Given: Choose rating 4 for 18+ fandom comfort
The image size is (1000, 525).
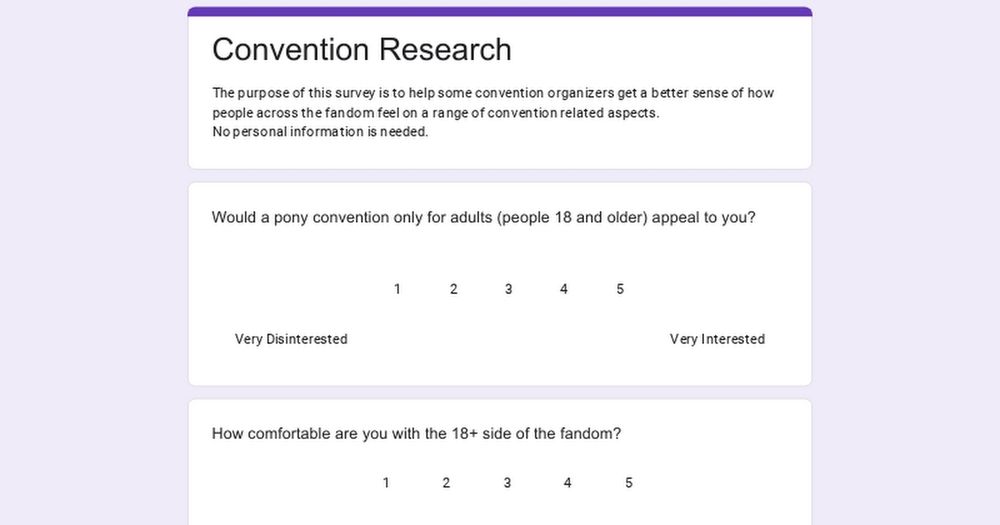Looking at the screenshot, I should 567,483.
